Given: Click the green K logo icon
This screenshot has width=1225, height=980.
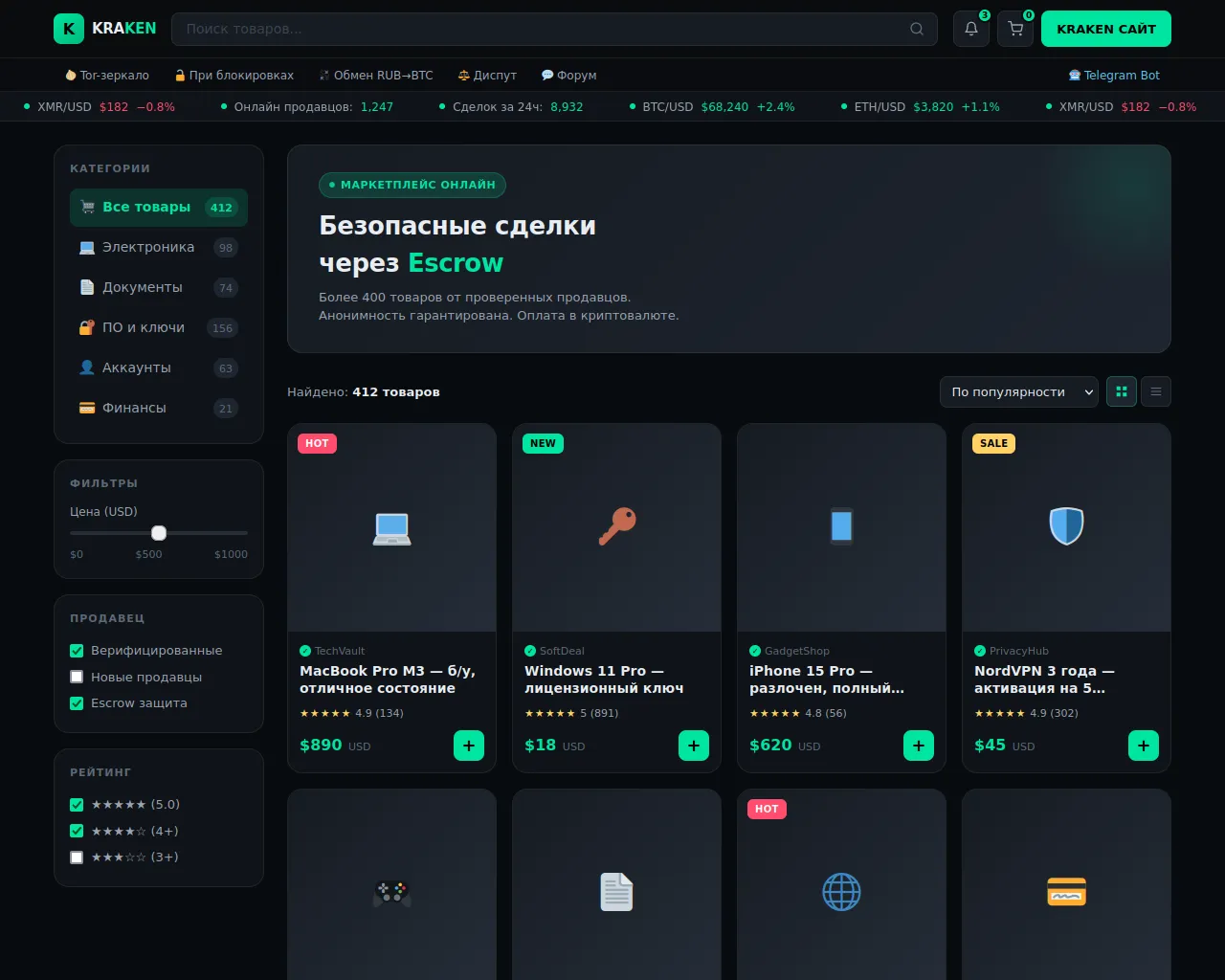Looking at the screenshot, I should [x=69, y=29].
